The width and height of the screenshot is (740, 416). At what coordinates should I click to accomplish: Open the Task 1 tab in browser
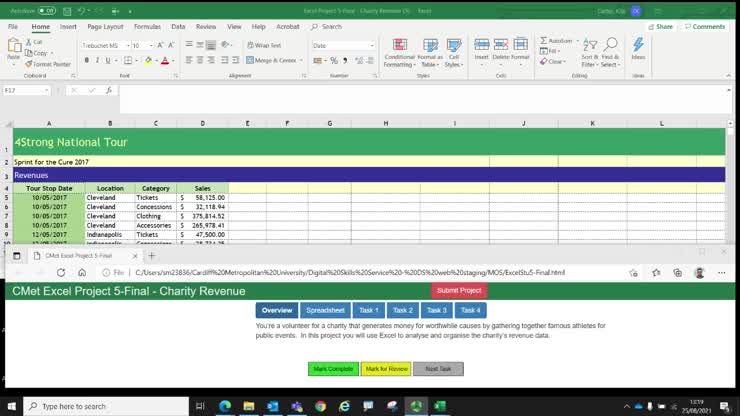tap(369, 310)
